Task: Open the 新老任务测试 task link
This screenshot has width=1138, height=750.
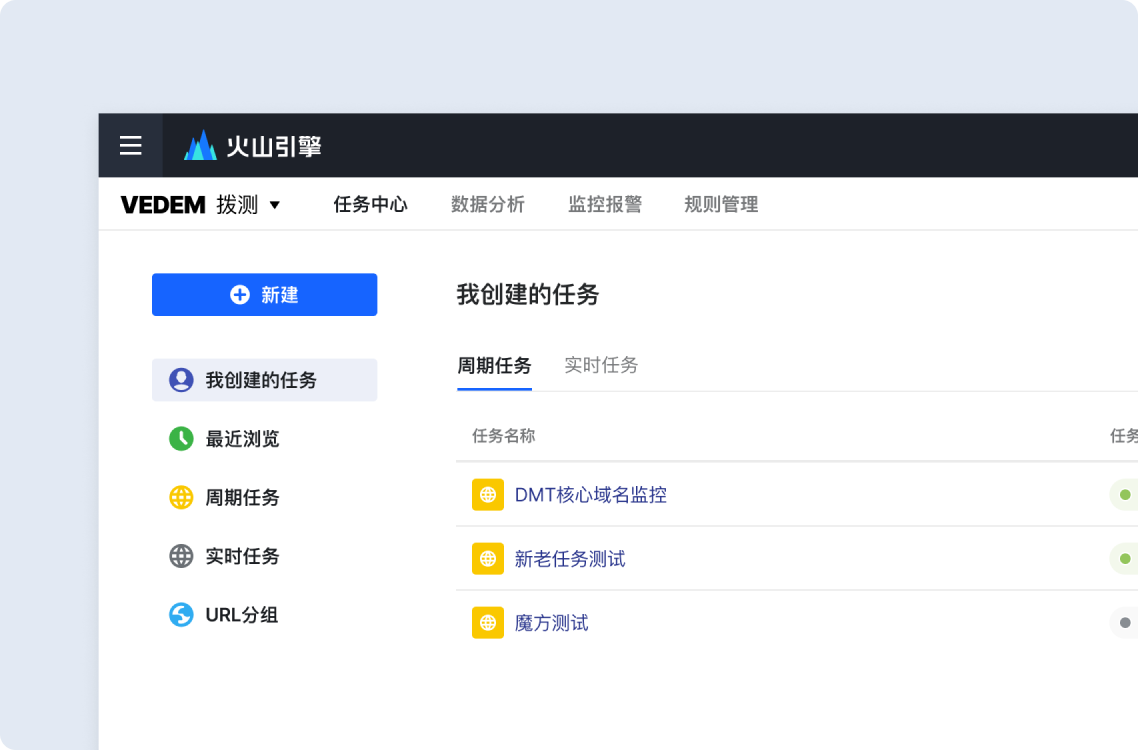Action: [568, 558]
